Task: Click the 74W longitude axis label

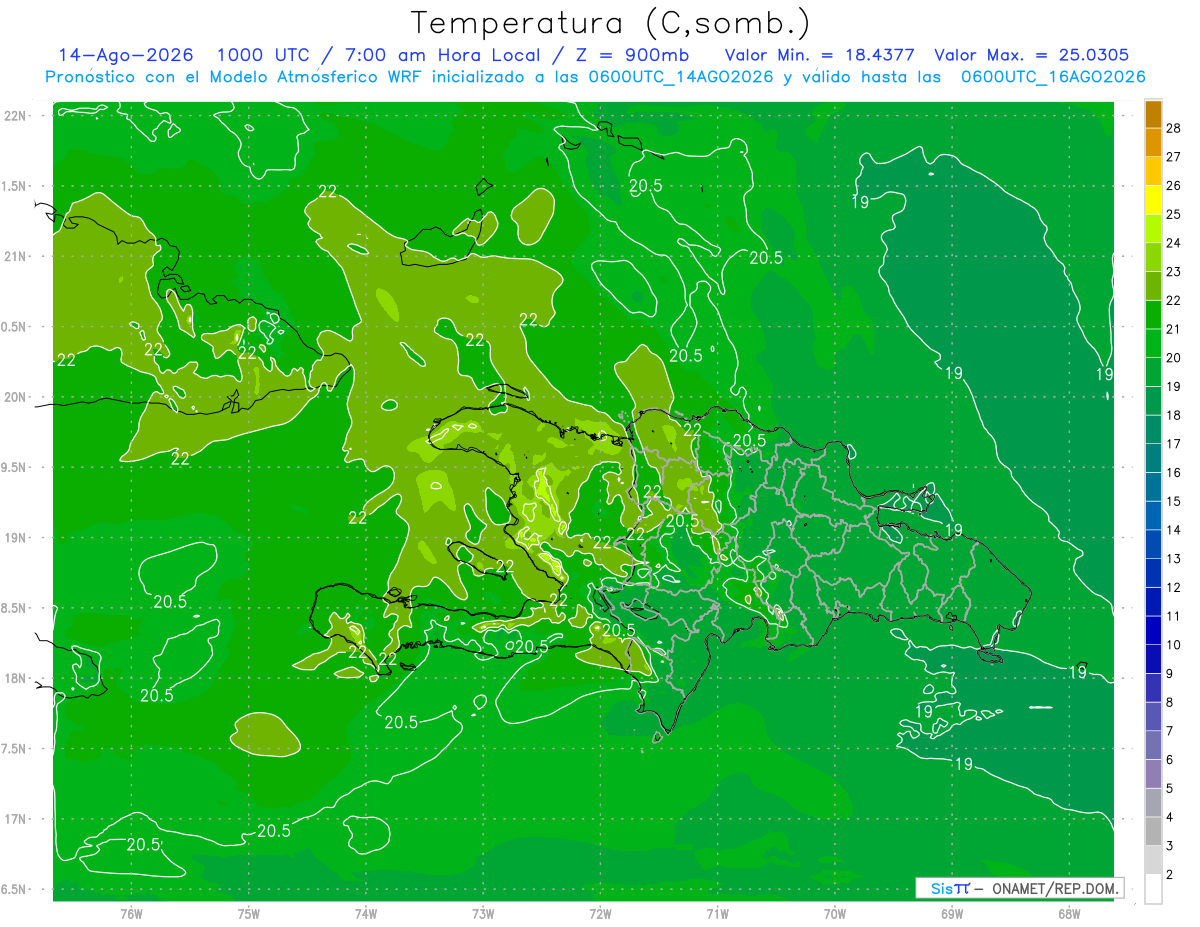Action: click(366, 914)
